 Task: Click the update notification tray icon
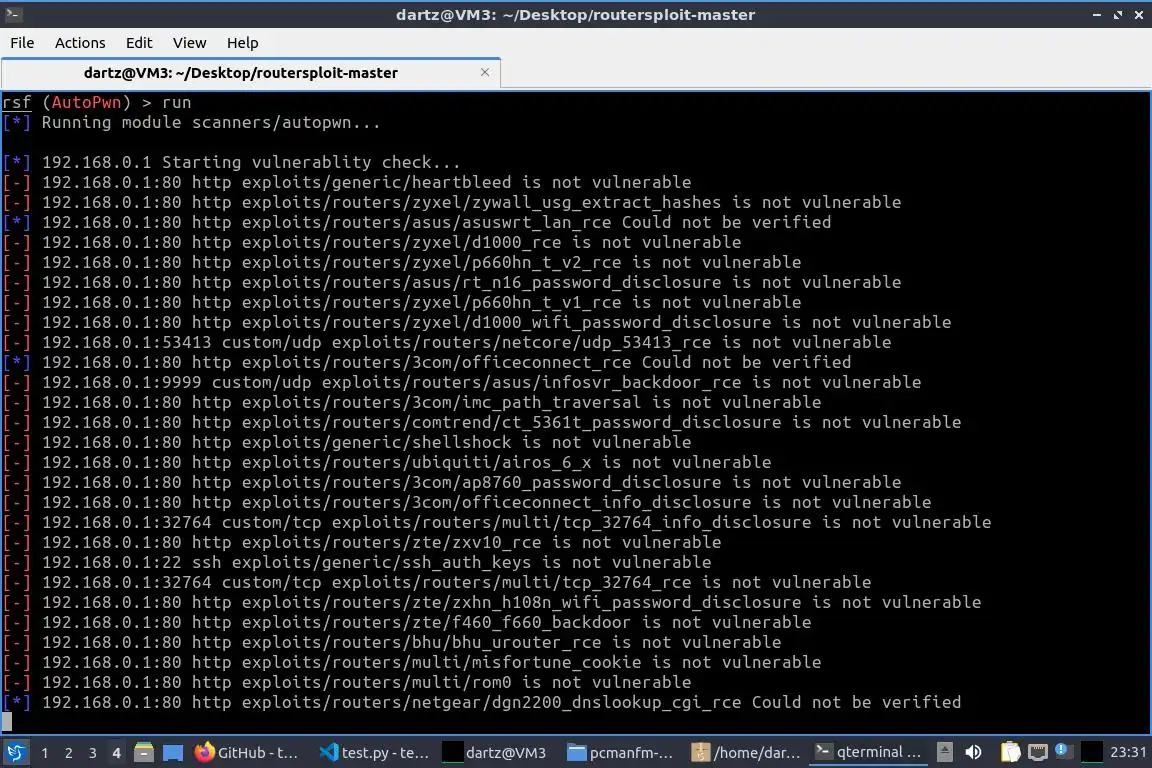pyautogui.click(x=1062, y=750)
